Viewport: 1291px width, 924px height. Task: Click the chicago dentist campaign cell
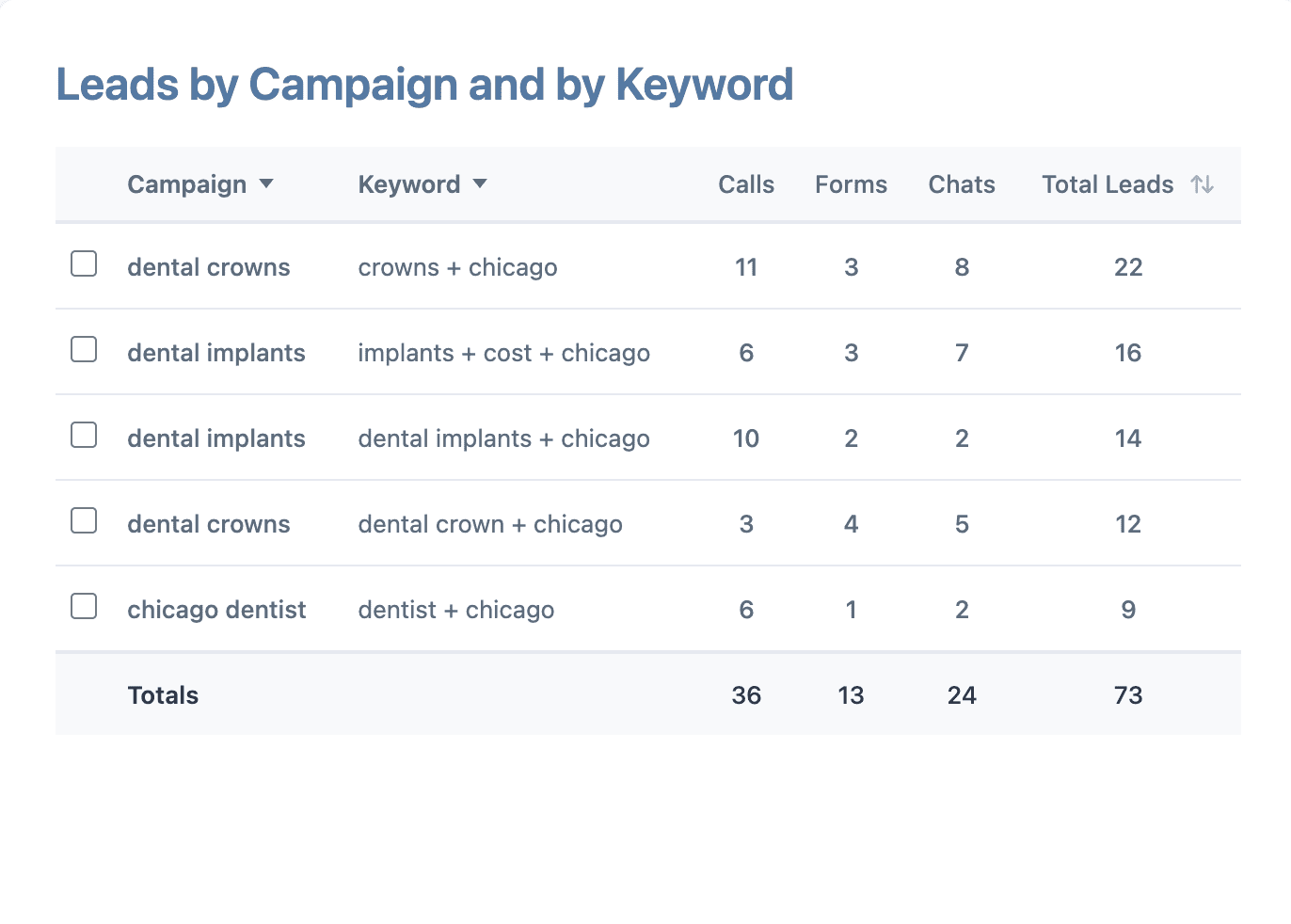216,610
